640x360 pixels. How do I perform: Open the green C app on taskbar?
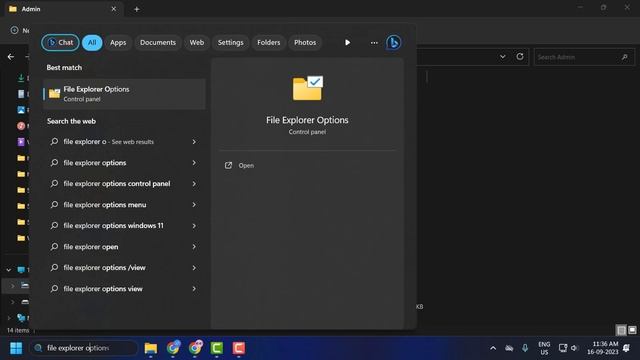217,348
